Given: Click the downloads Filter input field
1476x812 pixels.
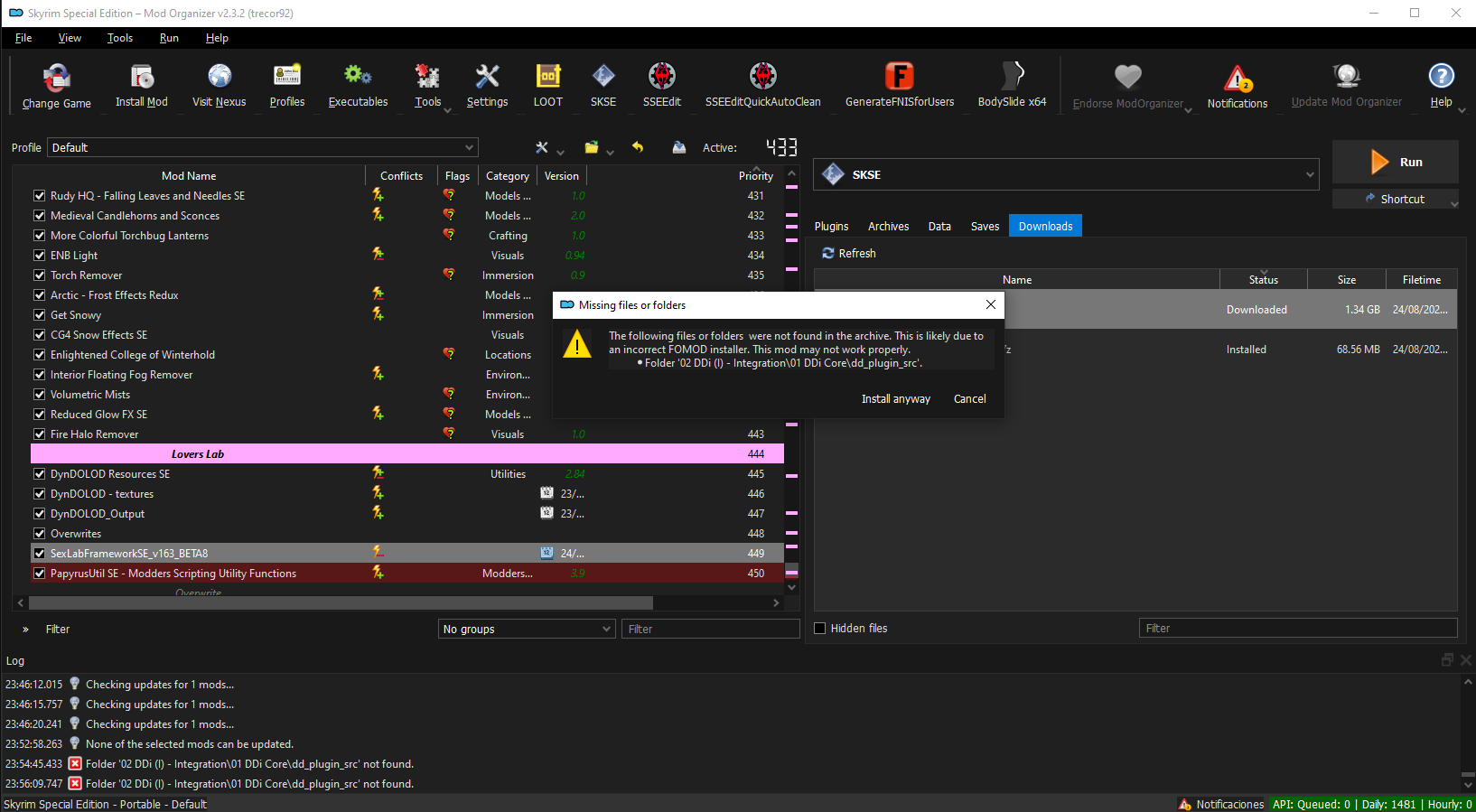Looking at the screenshot, I should point(1298,628).
